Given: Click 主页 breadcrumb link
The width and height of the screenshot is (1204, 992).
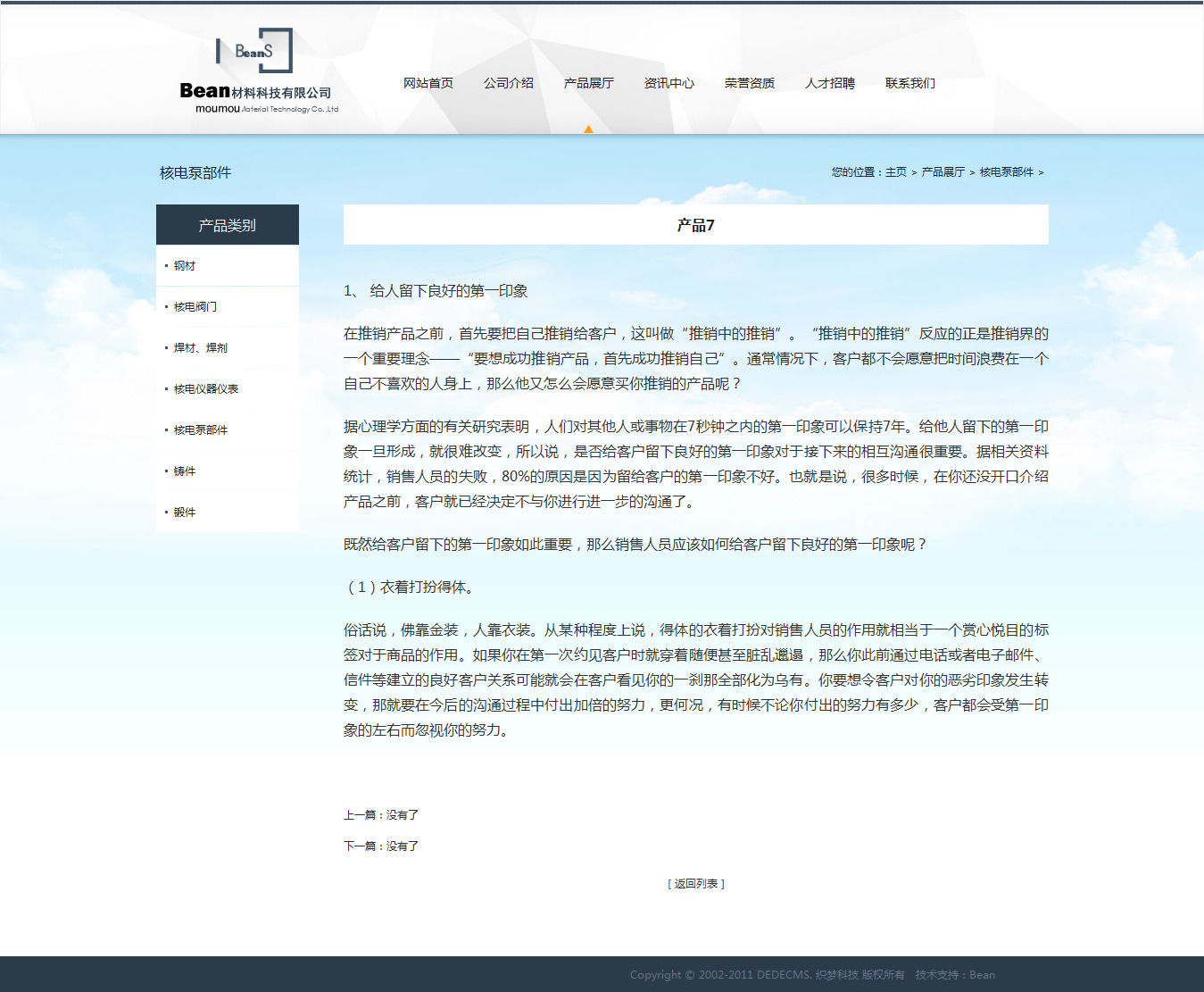Looking at the screenshot, I should tap(896, 172).
